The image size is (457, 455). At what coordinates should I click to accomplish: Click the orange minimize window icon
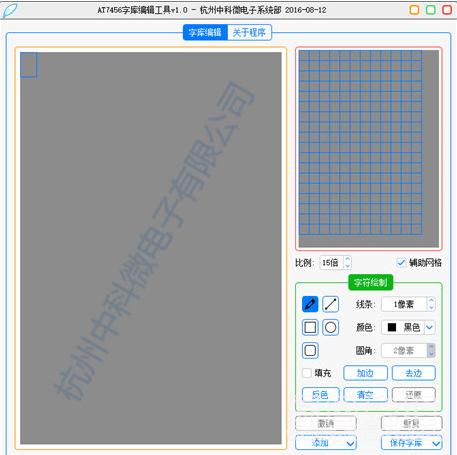(414, 10)
